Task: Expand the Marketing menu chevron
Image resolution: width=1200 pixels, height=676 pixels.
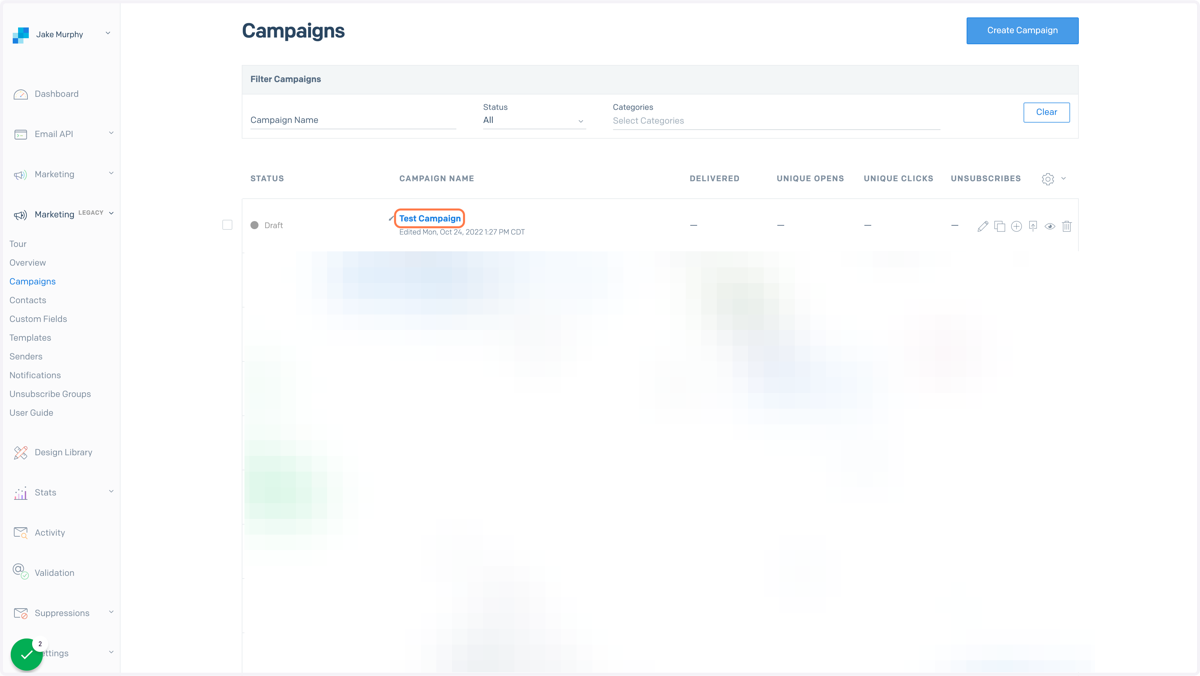Action: coord(111,173)
